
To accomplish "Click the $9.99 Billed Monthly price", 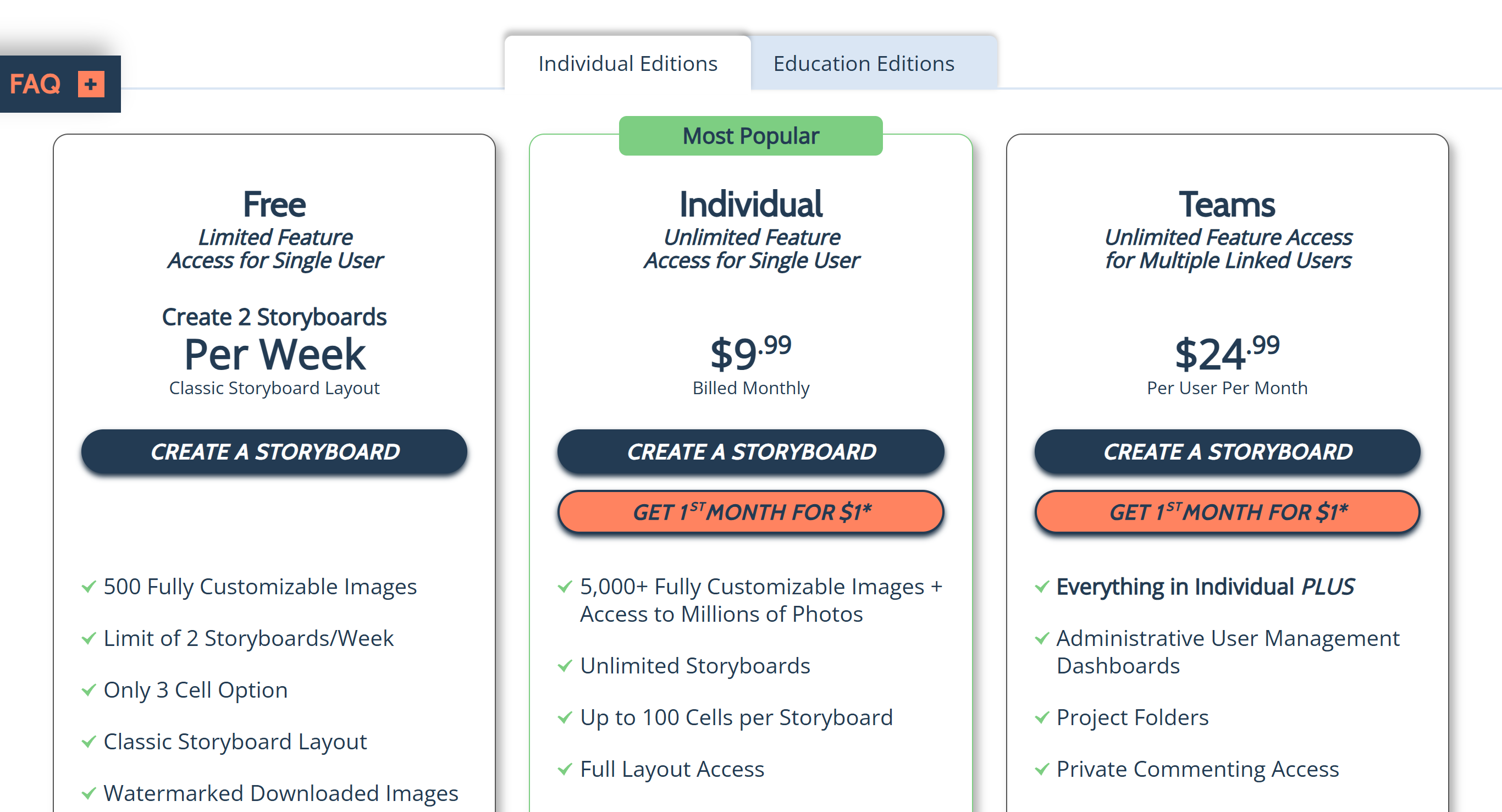I will pos(751,366).
